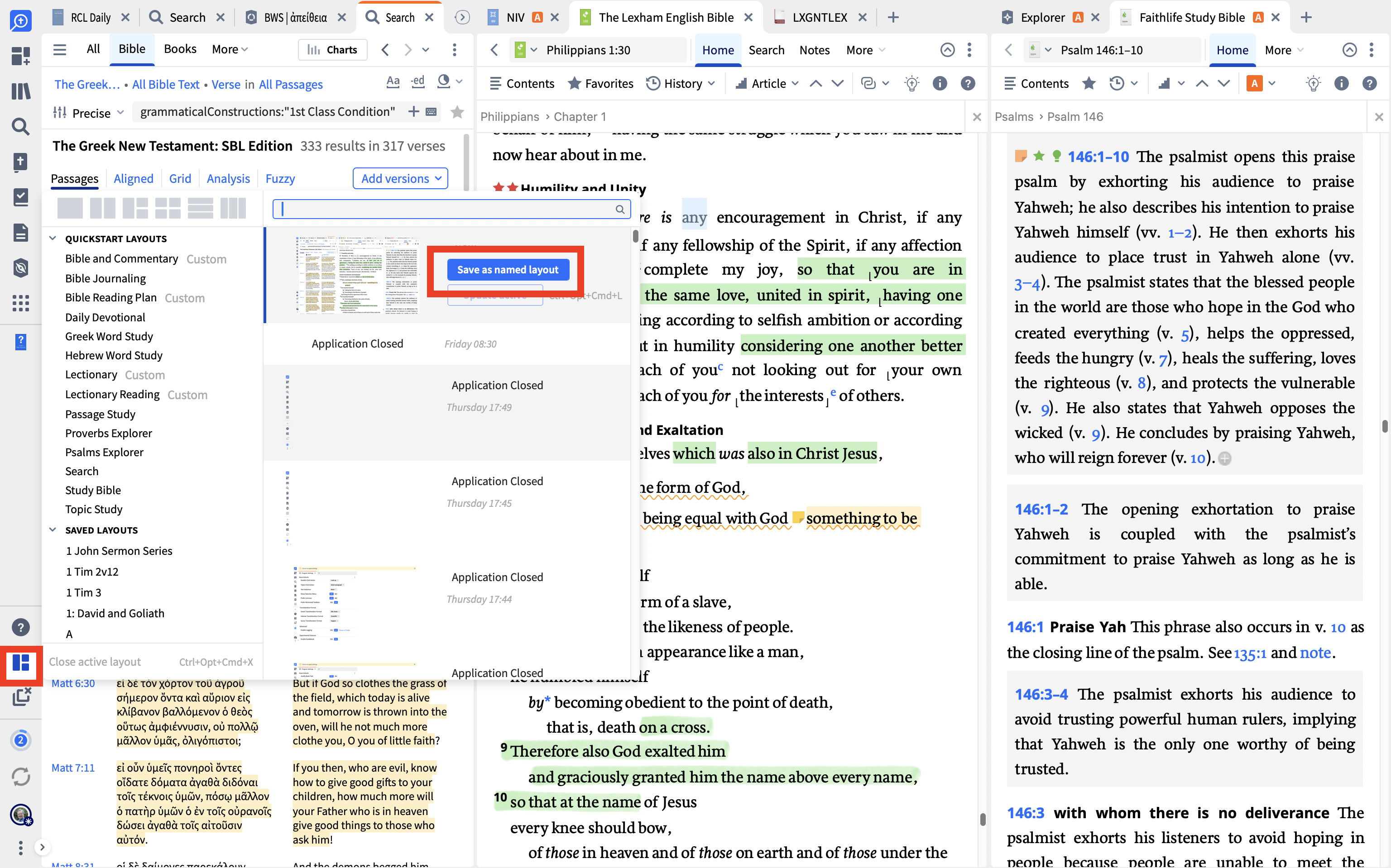1391x868 pixels.
Task: Click the Aa match case icon
Action: click(393, 82)
